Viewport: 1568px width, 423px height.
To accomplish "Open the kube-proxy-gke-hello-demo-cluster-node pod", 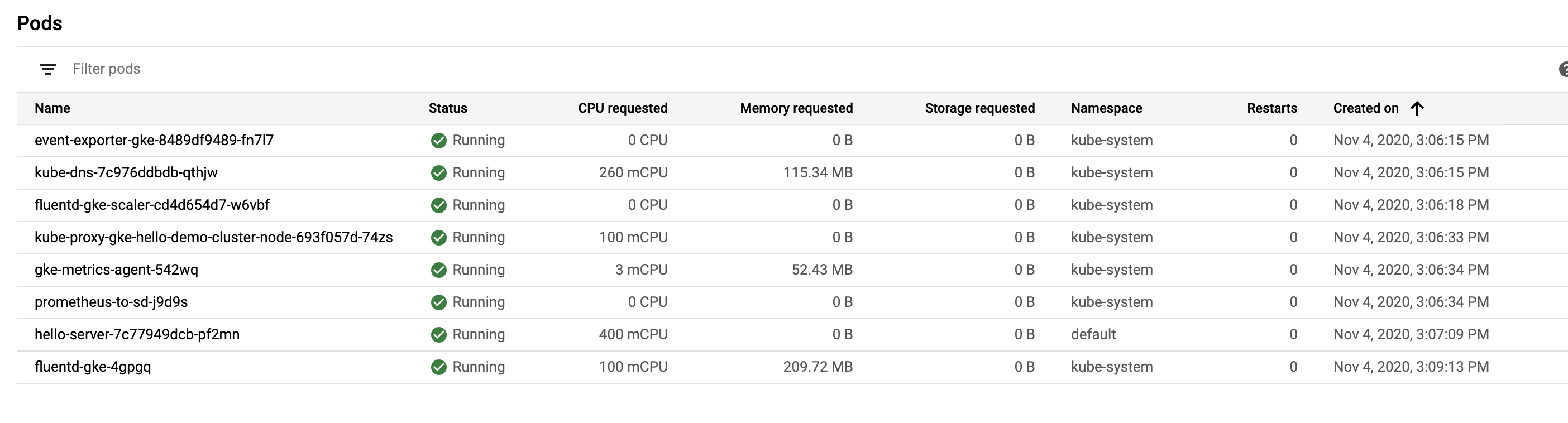I will 214,237.
